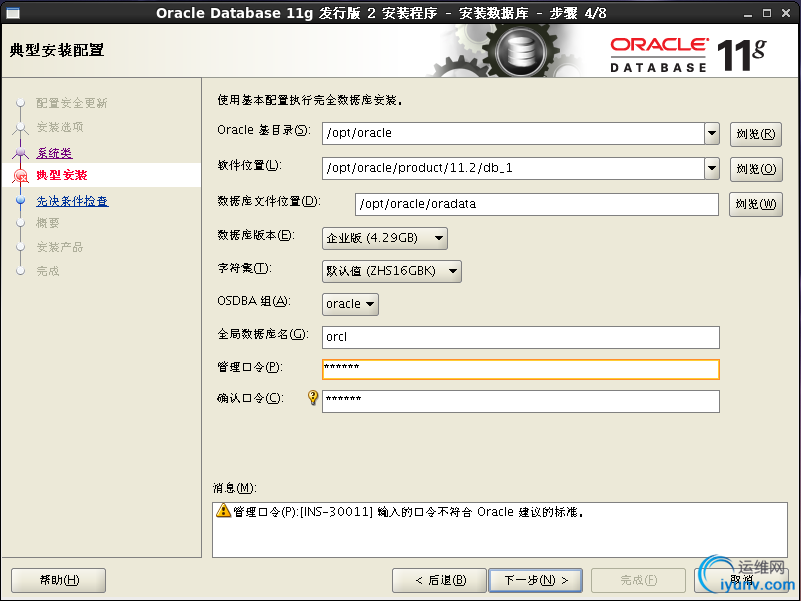Open the 数据库版本 企业版 dropdown
801x601 pixels.
click(x=385, y=238)
